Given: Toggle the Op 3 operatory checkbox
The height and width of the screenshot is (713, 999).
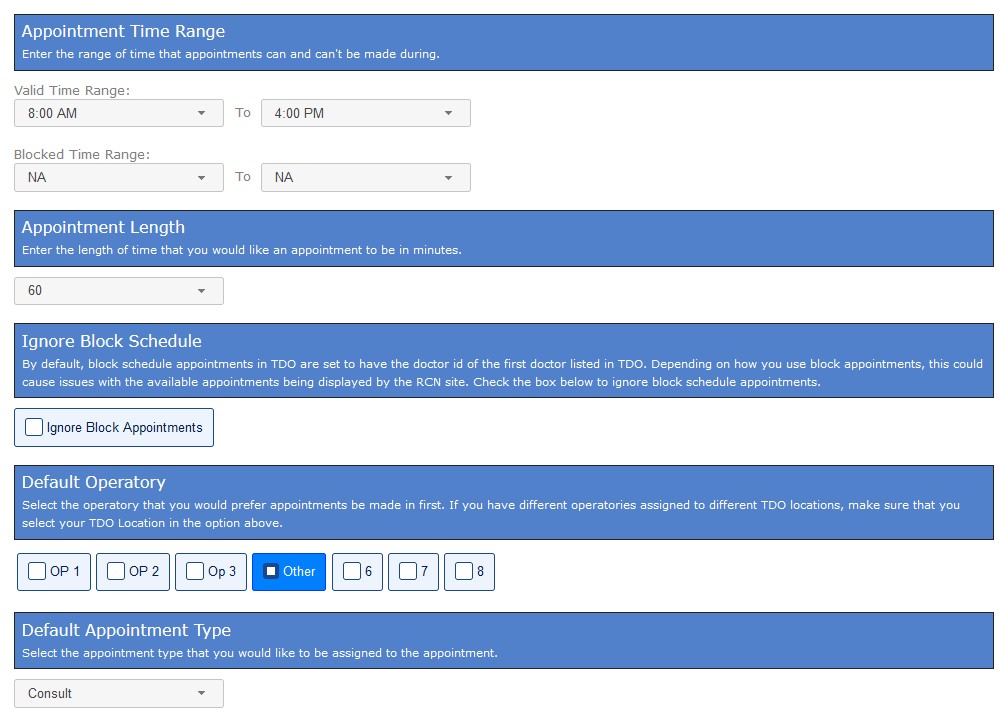Looking at the screenshot, I should coord(195,571).
